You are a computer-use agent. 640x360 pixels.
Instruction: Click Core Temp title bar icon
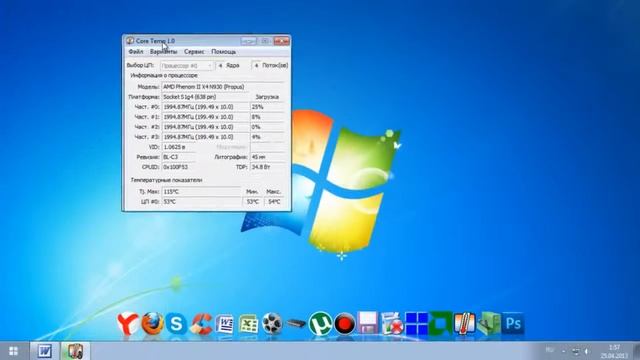tap(130, 40)
